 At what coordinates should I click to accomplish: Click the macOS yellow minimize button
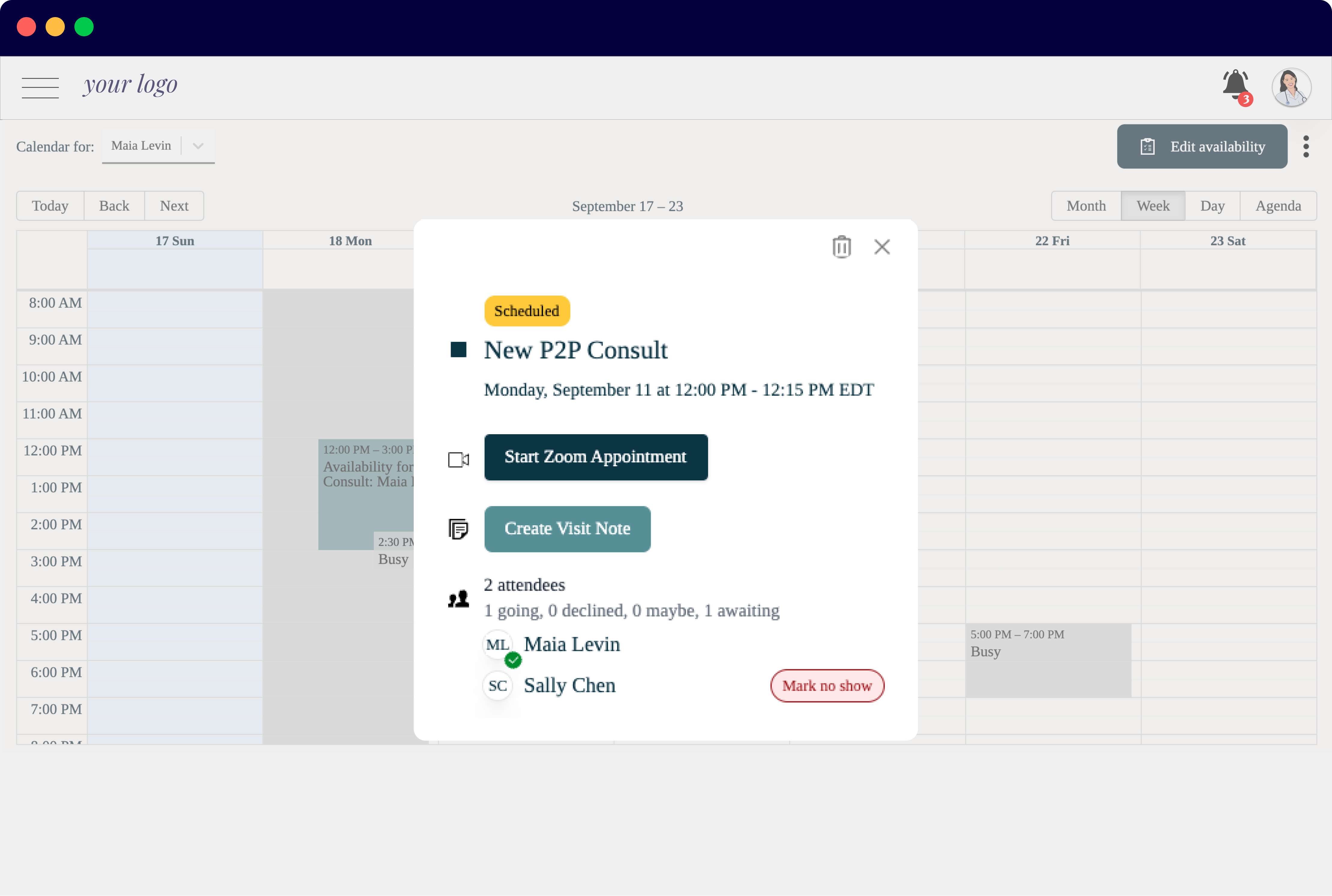(x=55, y=27)
